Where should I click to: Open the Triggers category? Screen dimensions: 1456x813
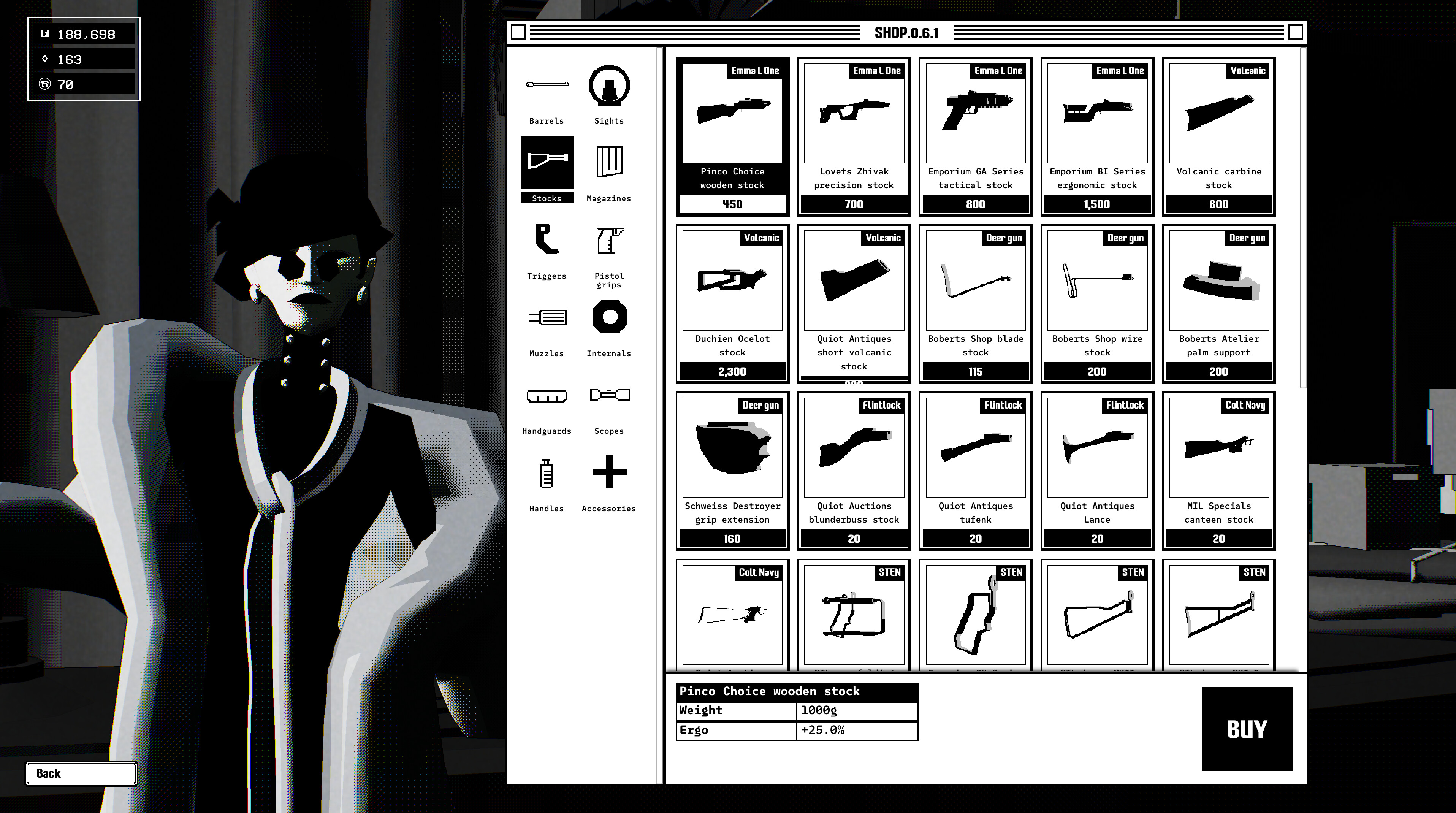tap(547, 249)
